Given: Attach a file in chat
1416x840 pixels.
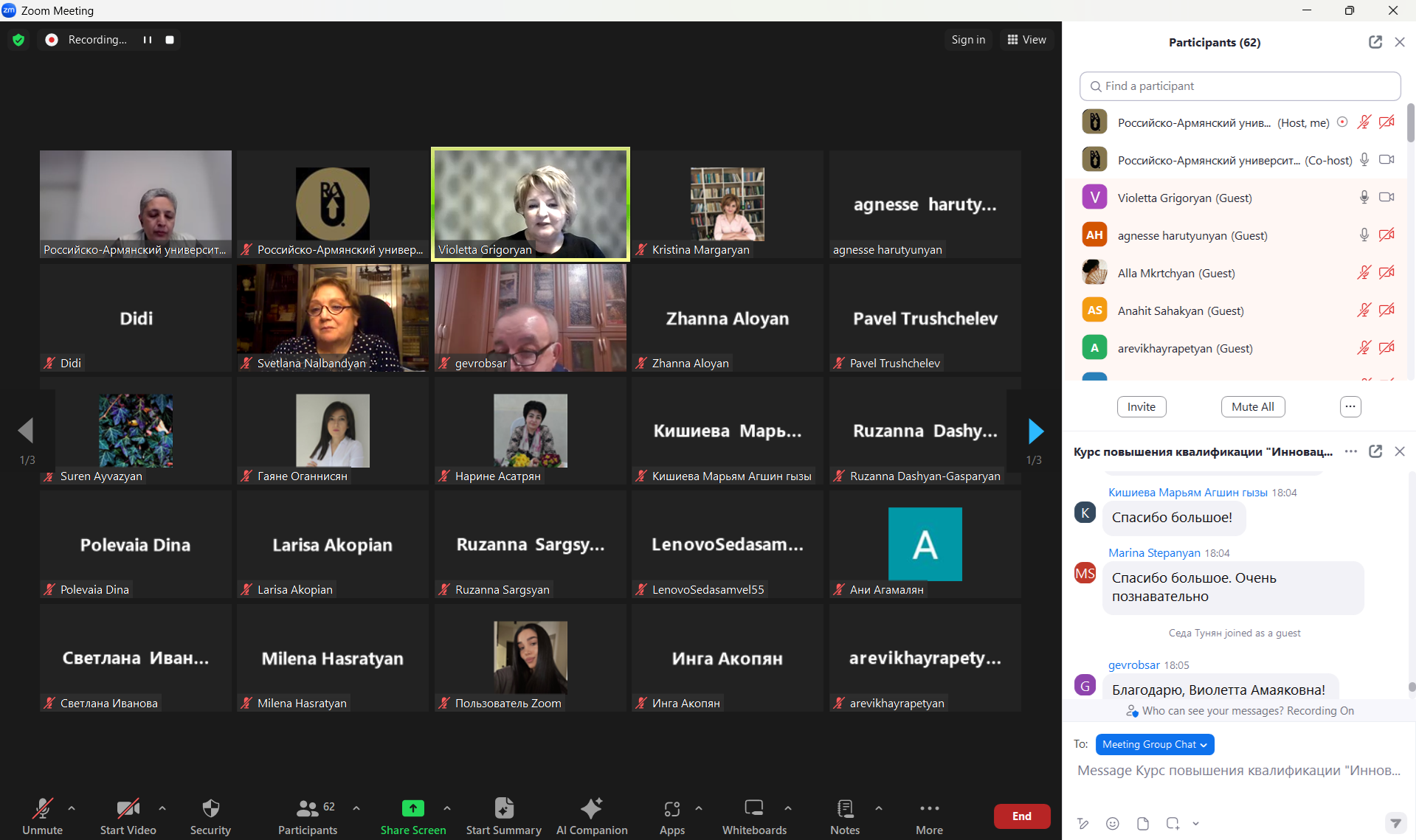Looking at the screenshot, I should click(x=1142, y=823).
